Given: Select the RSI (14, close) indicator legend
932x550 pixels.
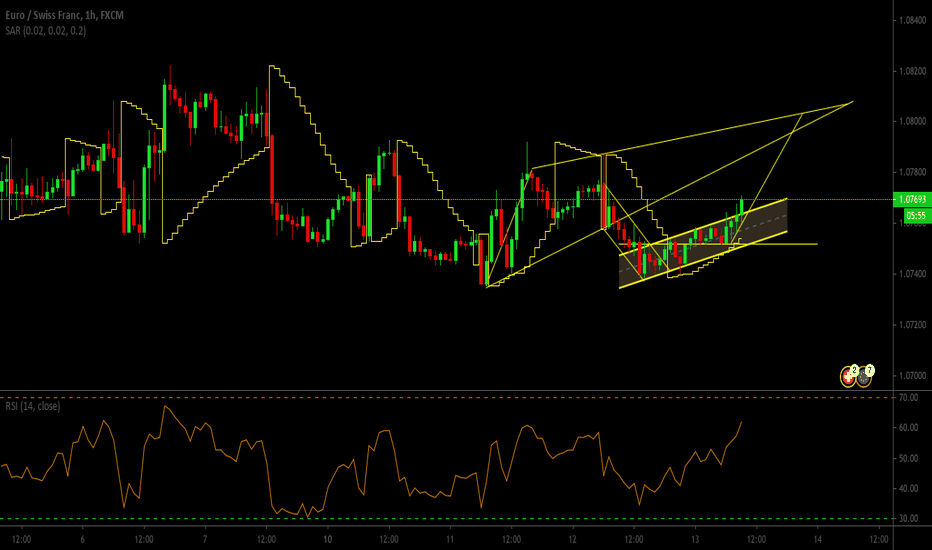Looking at the screenshot, I should pos(33,406).
